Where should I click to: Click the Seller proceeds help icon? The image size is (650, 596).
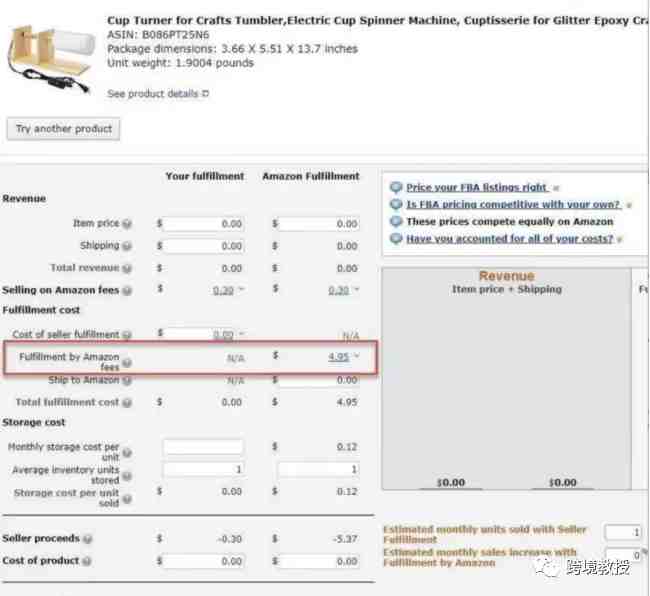click(x=87, y=539)
